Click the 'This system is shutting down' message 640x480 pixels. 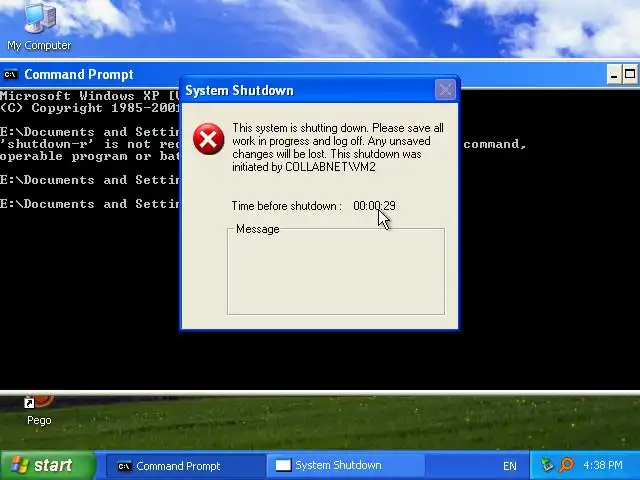tap(338, 147)
